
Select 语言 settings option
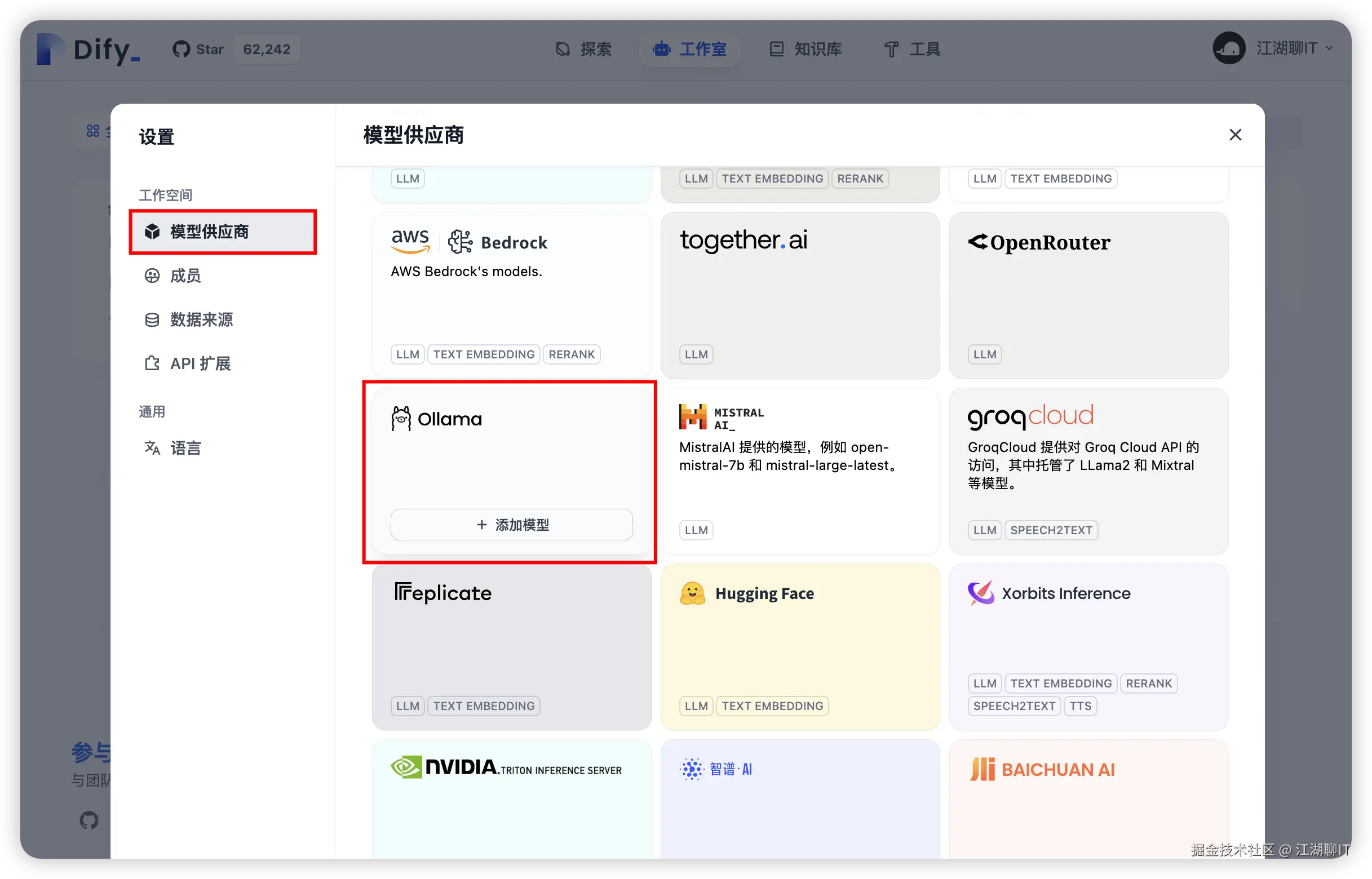point(185,448)
